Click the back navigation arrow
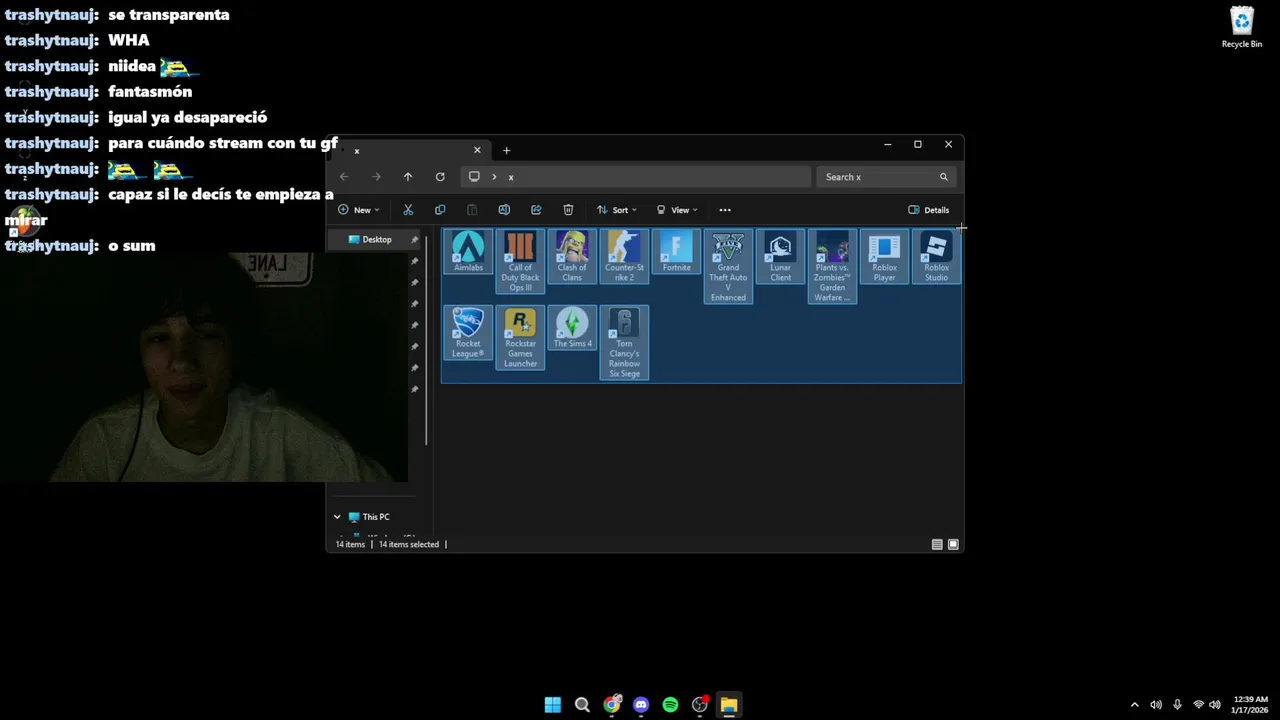Image resolution: width=1280 pixels, height=720 pixels. tap(344, 177)
